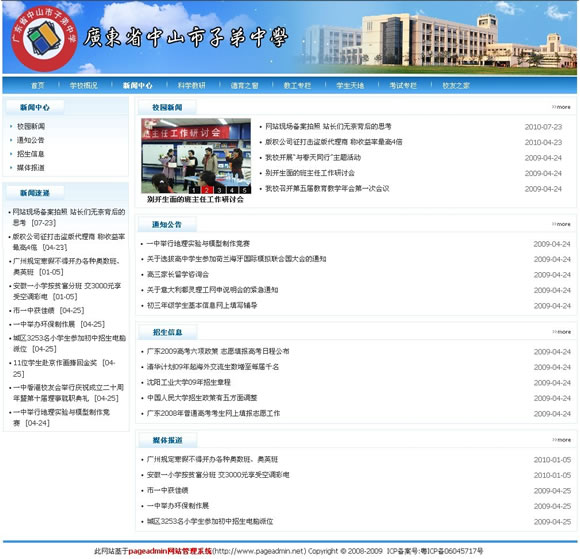Open 学生天地 navigation menu item
This screenshot has height=559, width=580.
(350, 85)
